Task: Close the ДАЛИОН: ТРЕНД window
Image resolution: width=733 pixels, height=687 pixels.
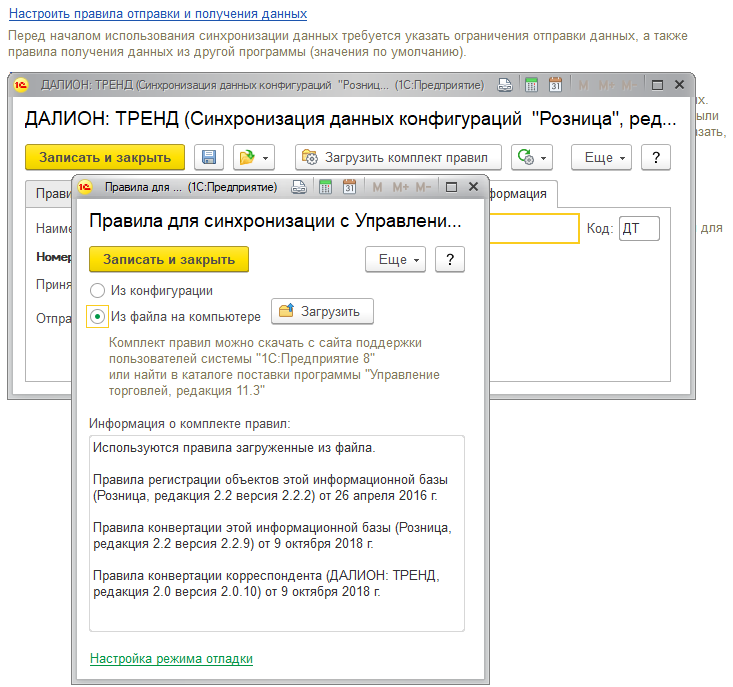Action: pos(679,85)
